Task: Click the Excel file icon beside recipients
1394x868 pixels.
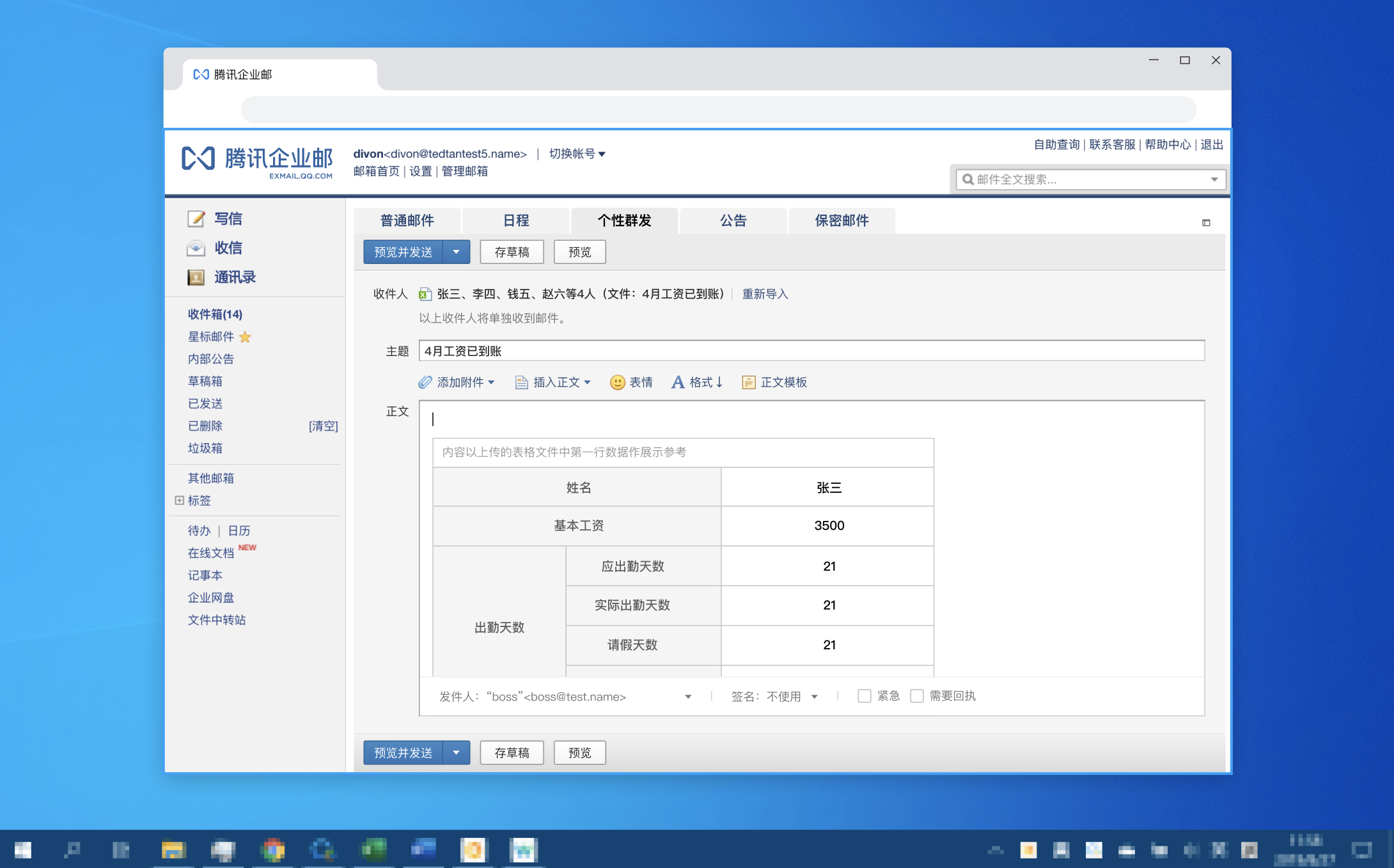Action: pyautogui.click(x=425, y=294)
